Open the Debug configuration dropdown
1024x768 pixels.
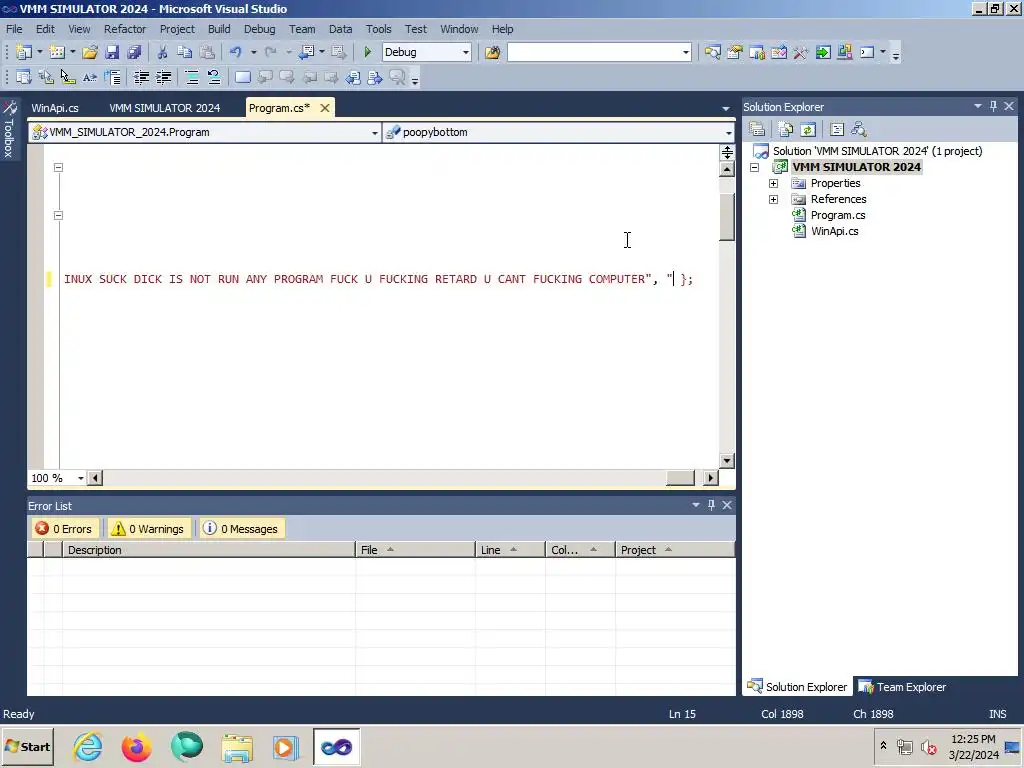466,52
